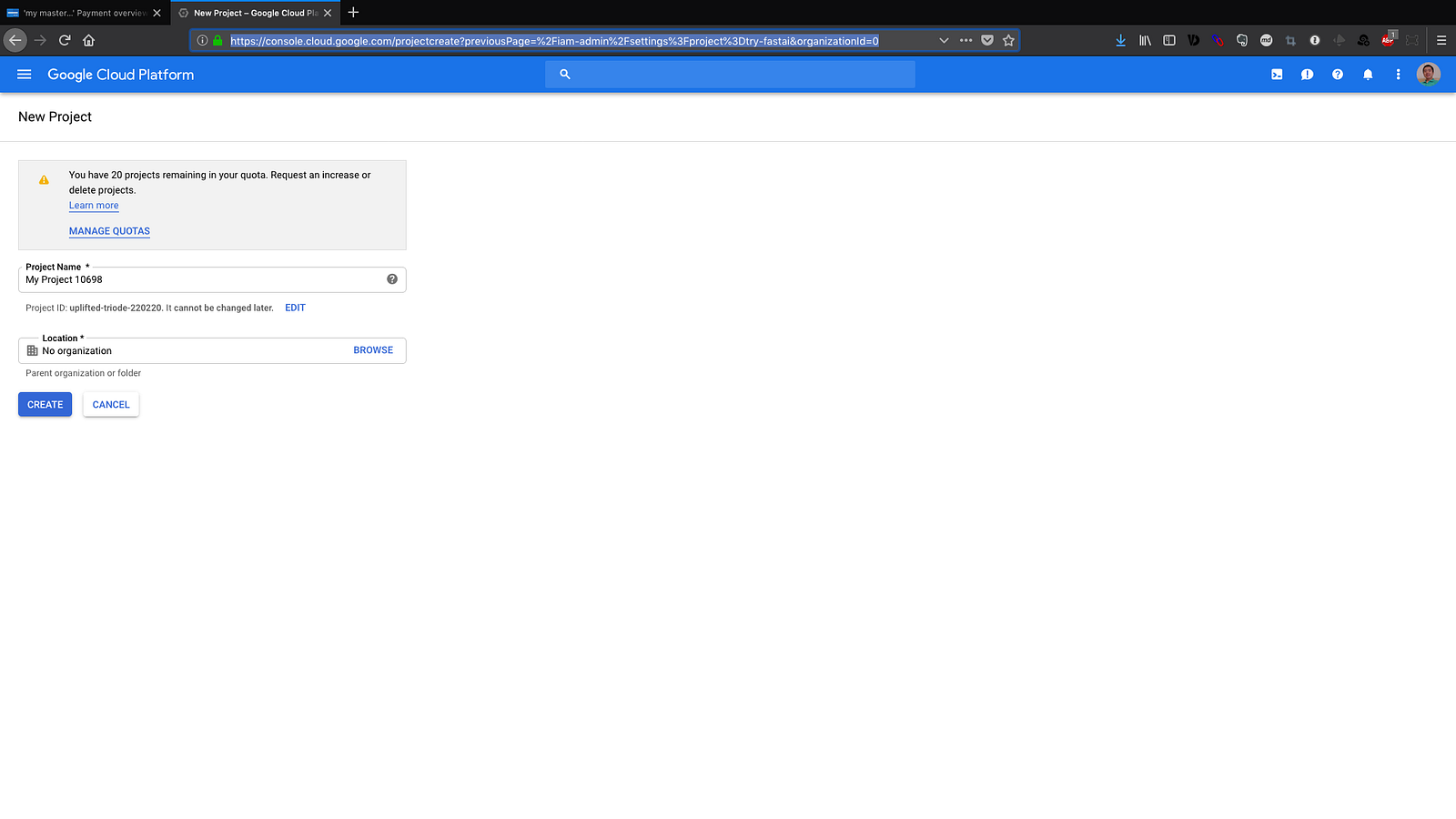The width and height of the screenshot is (1456, 819).
Task: Click BROWSE for location
Action: (x=373, y=350)
